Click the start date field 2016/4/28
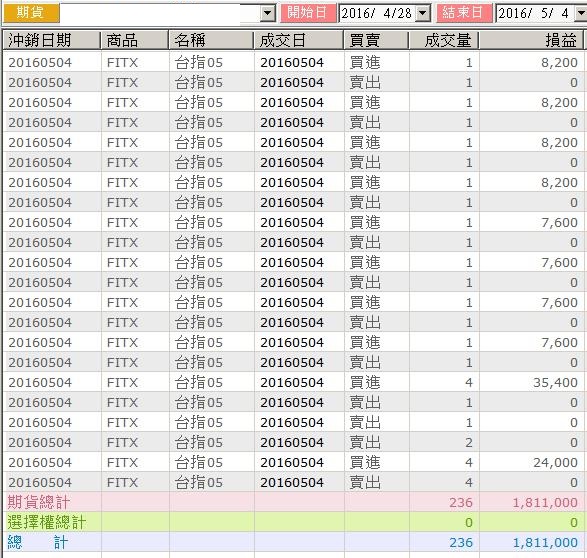 coord(378,13)
